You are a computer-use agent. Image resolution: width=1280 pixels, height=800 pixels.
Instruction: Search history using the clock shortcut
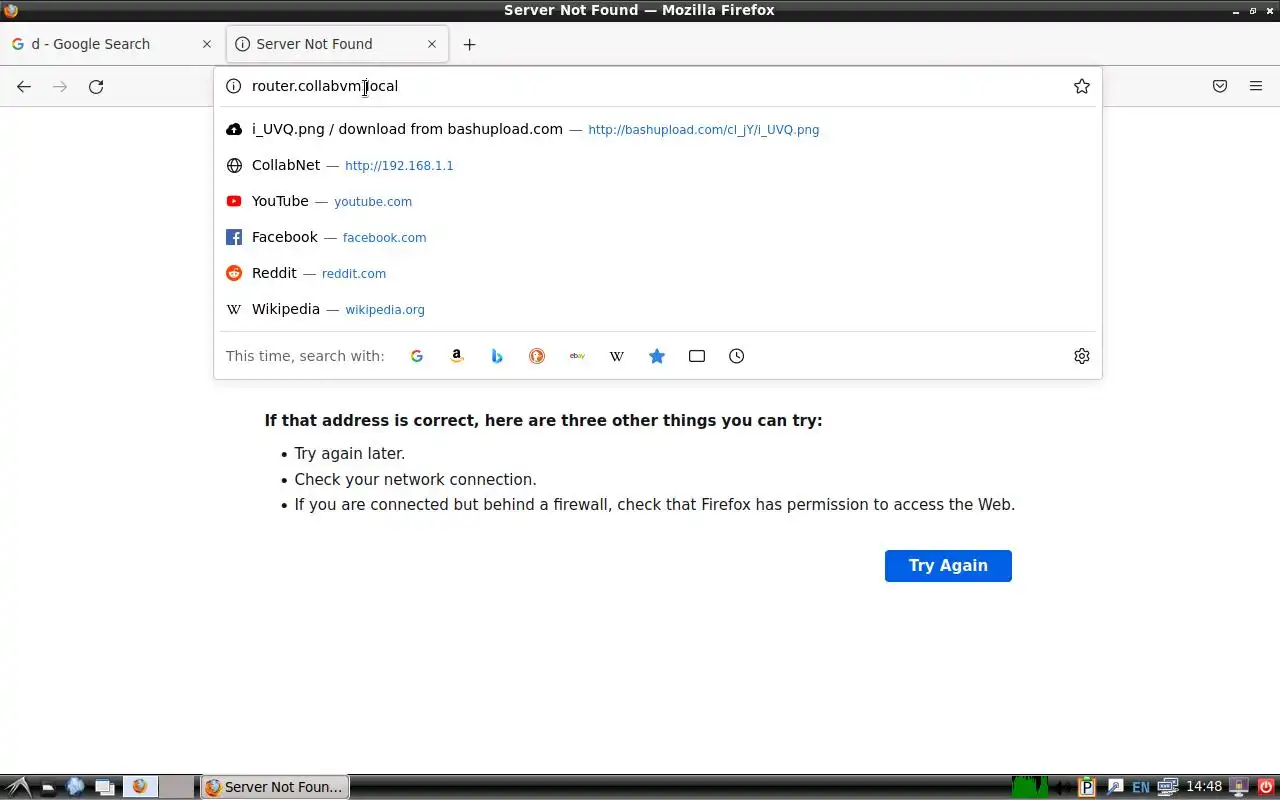tap(737, 356)
